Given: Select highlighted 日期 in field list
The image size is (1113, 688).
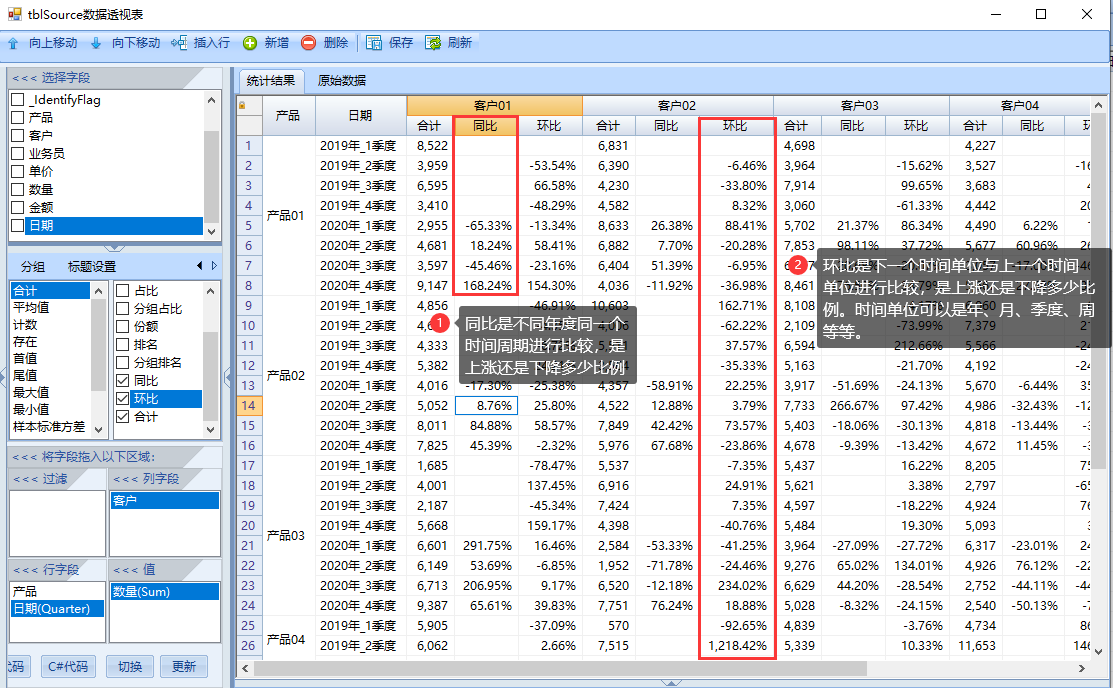Looking at the screenshot, I should click(x=114, y=225).
